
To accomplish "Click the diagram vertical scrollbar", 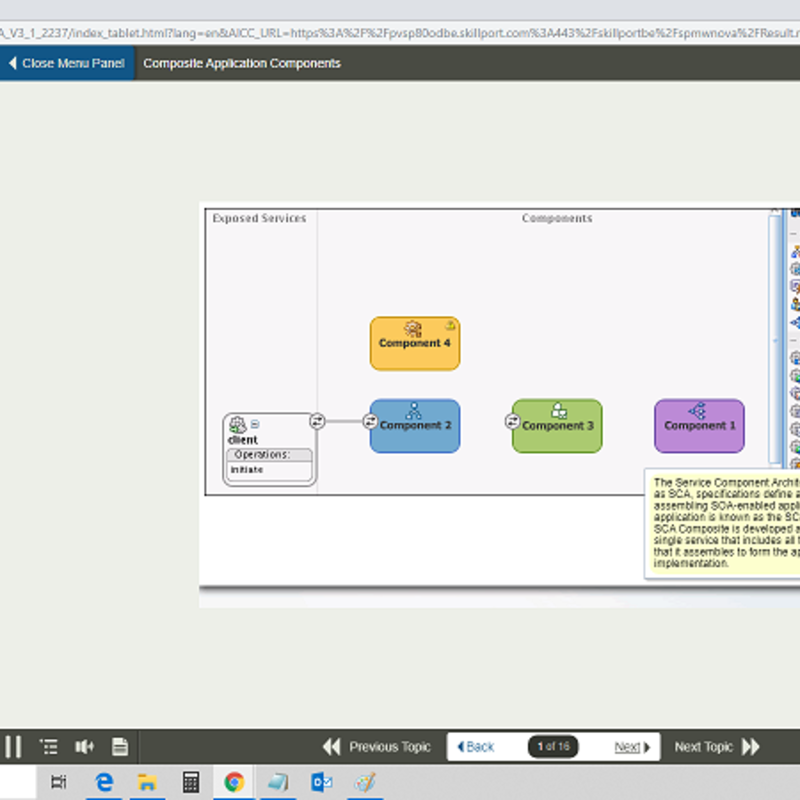I will (x=775, y=339).
